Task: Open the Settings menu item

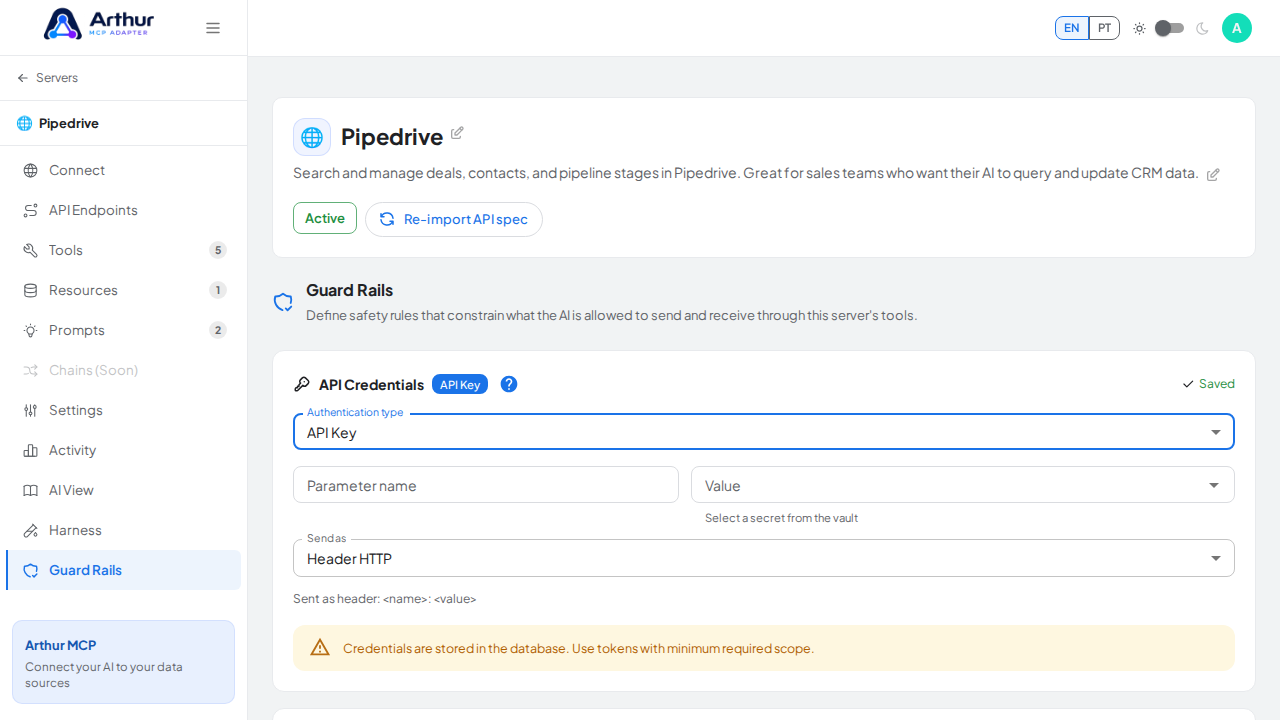Action: point(124,410)
